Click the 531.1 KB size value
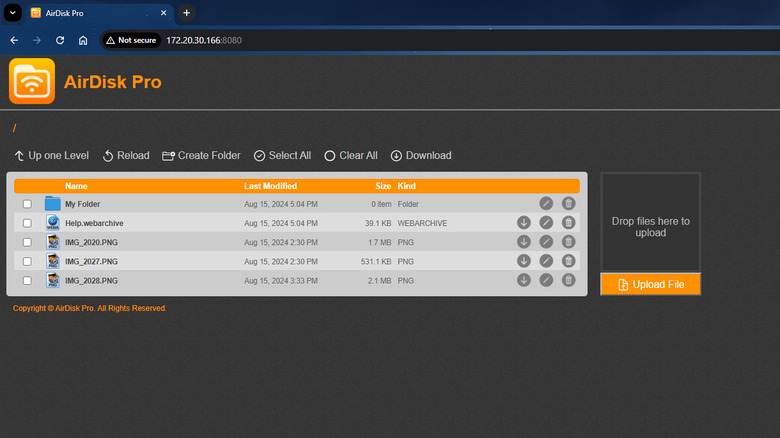 tap(376, 261)
